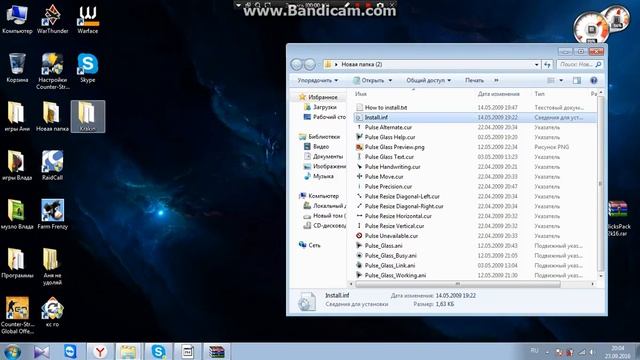
Task: Open the Видео library
Action: click(x=321, y=147)
